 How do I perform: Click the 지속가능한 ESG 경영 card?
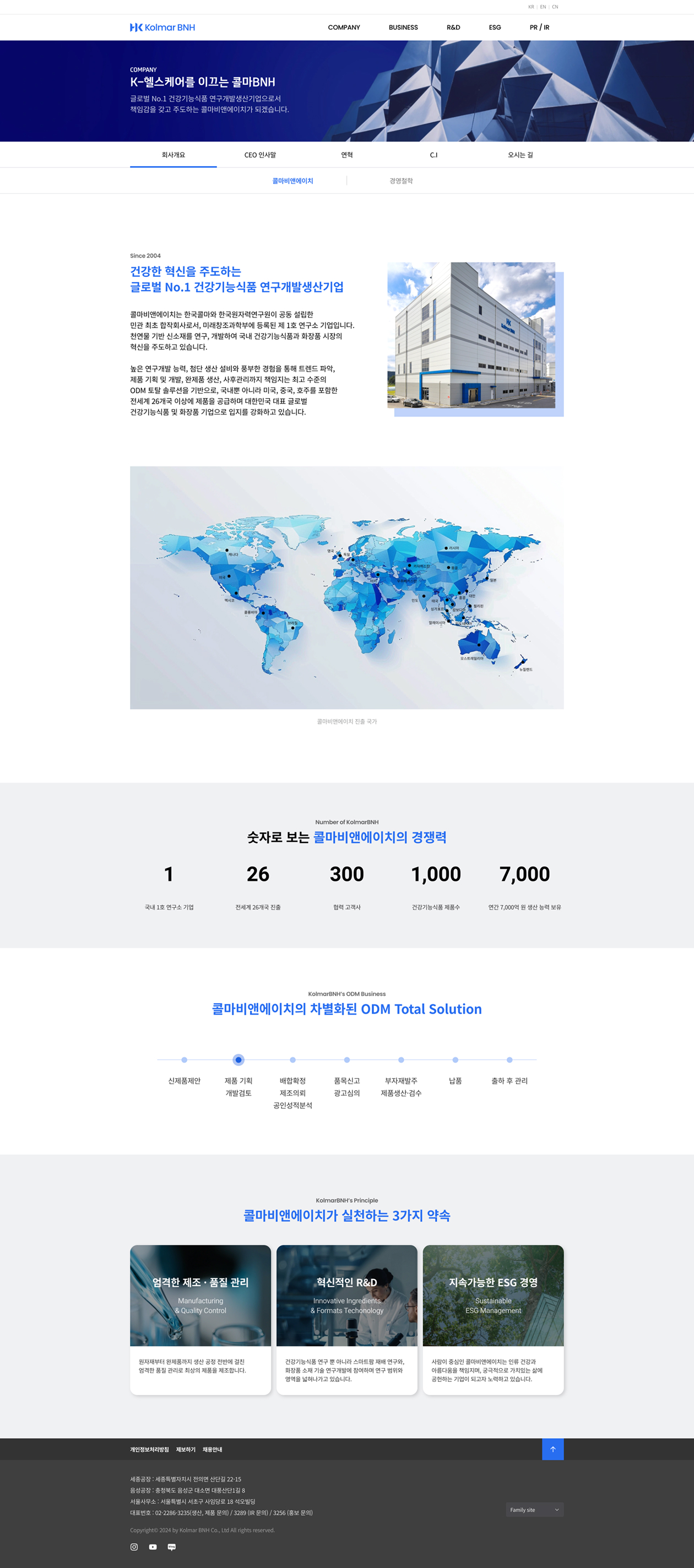[x=493, y=1319]
